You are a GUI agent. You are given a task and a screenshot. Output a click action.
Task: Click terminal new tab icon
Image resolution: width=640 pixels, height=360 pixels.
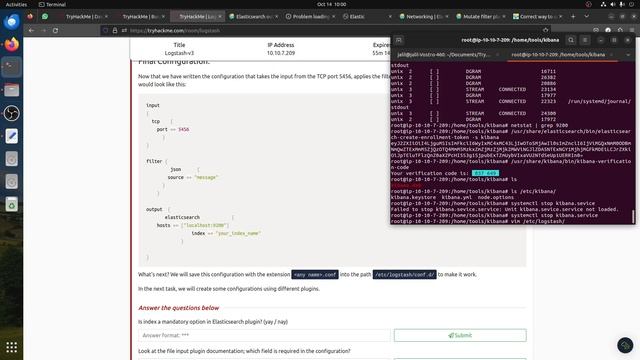tap(399, 40)
